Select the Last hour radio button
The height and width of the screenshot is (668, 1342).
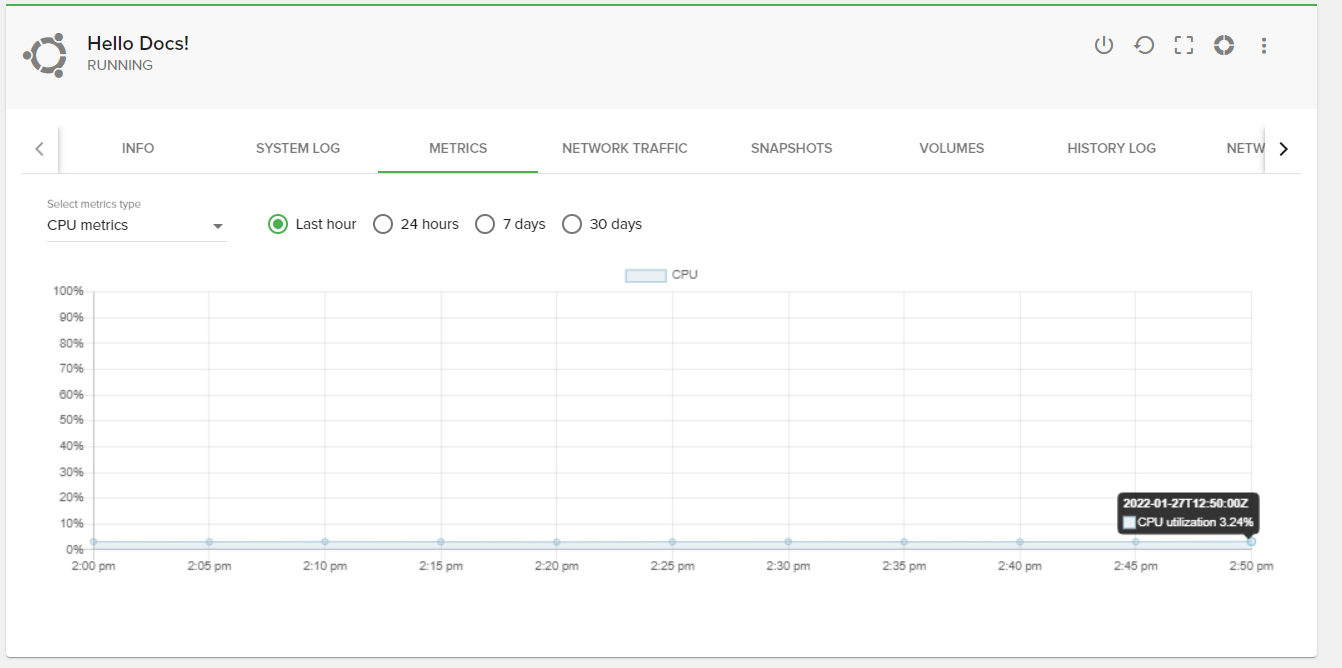[x=278, y=224]
